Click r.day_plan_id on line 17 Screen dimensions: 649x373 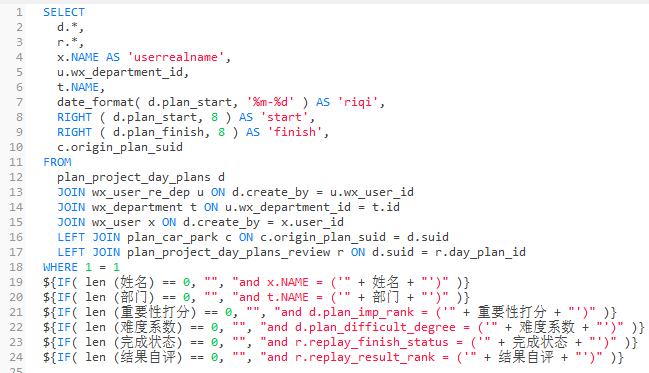tap(480, 252)
